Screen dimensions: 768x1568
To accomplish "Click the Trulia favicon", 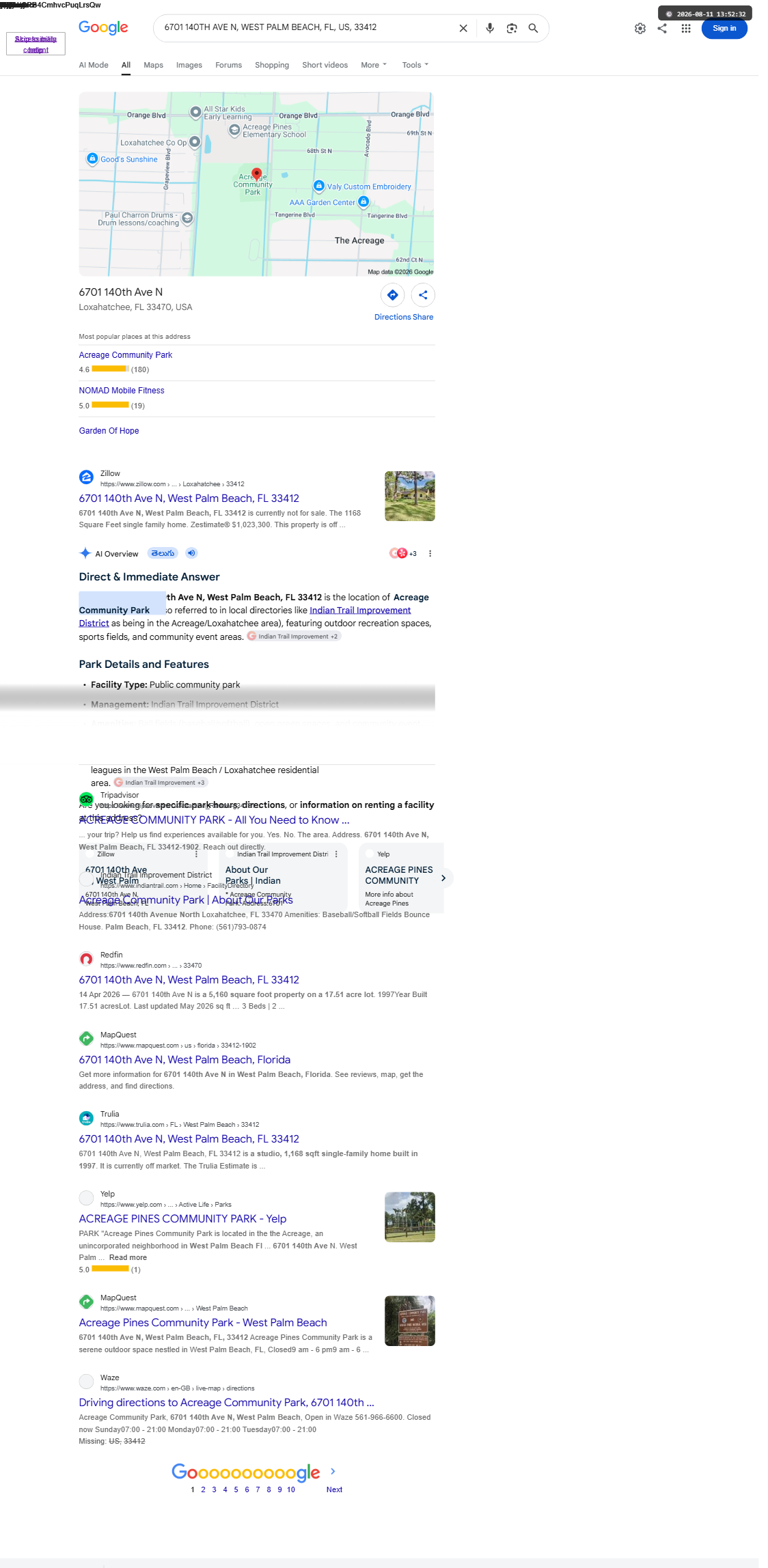I will [86, 1118].
